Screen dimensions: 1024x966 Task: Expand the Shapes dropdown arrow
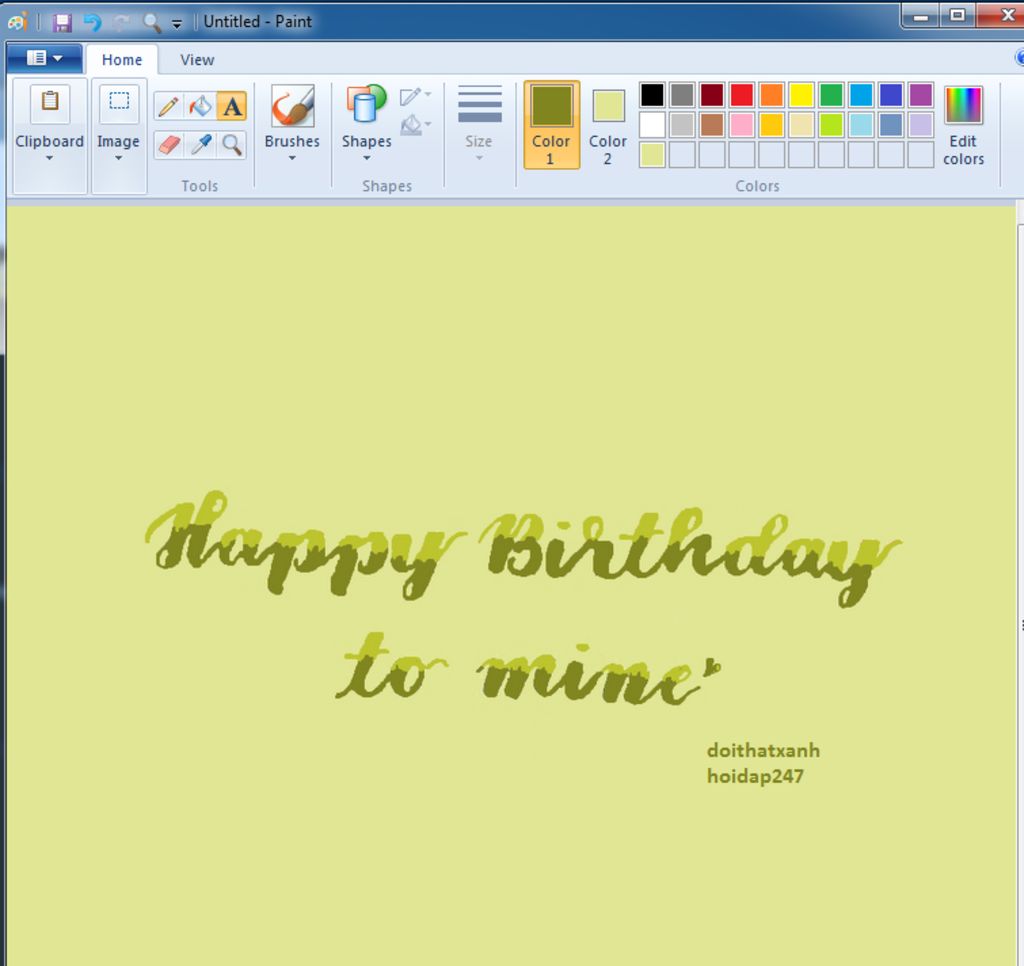[366, 158]
